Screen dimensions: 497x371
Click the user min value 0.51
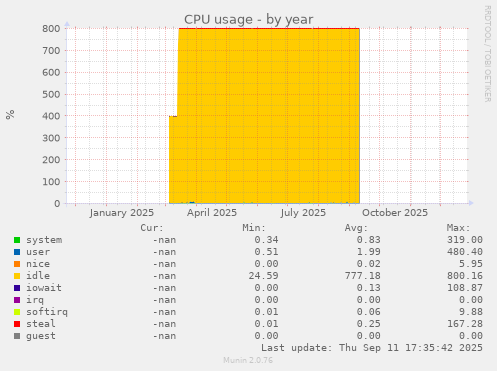click(266, 252)
